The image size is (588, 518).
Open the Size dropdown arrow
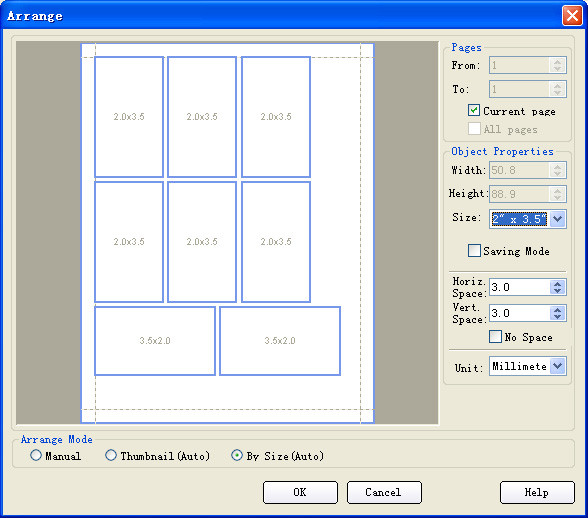[558, 219]
